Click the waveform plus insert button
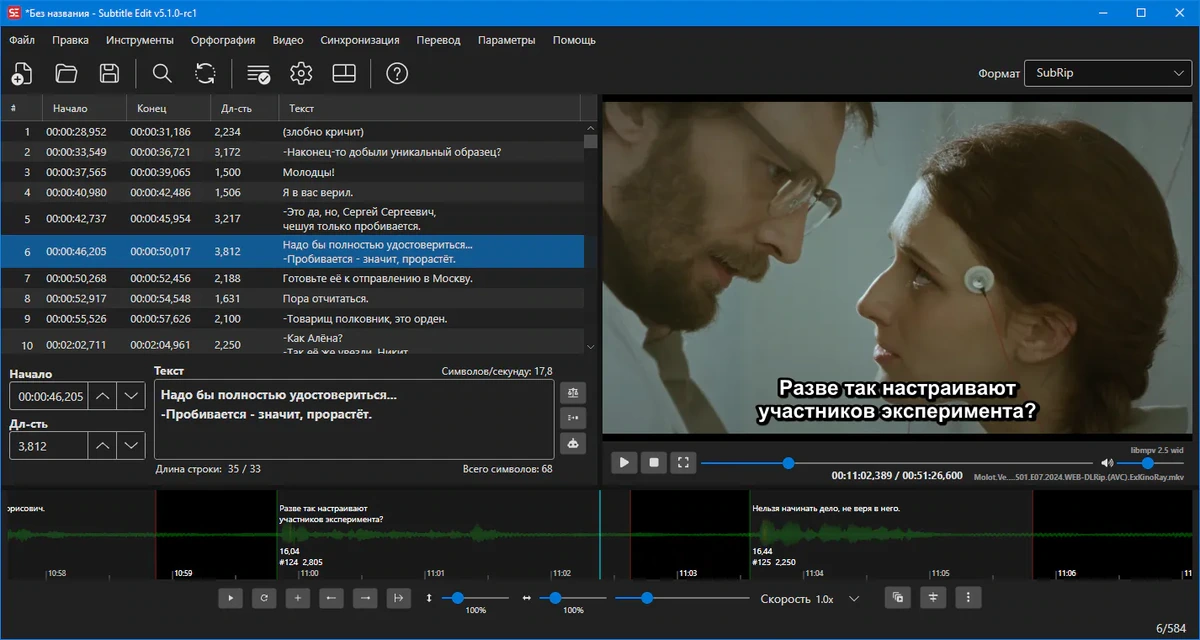This screenshot has width=1200, height=640. coord(297,598)
